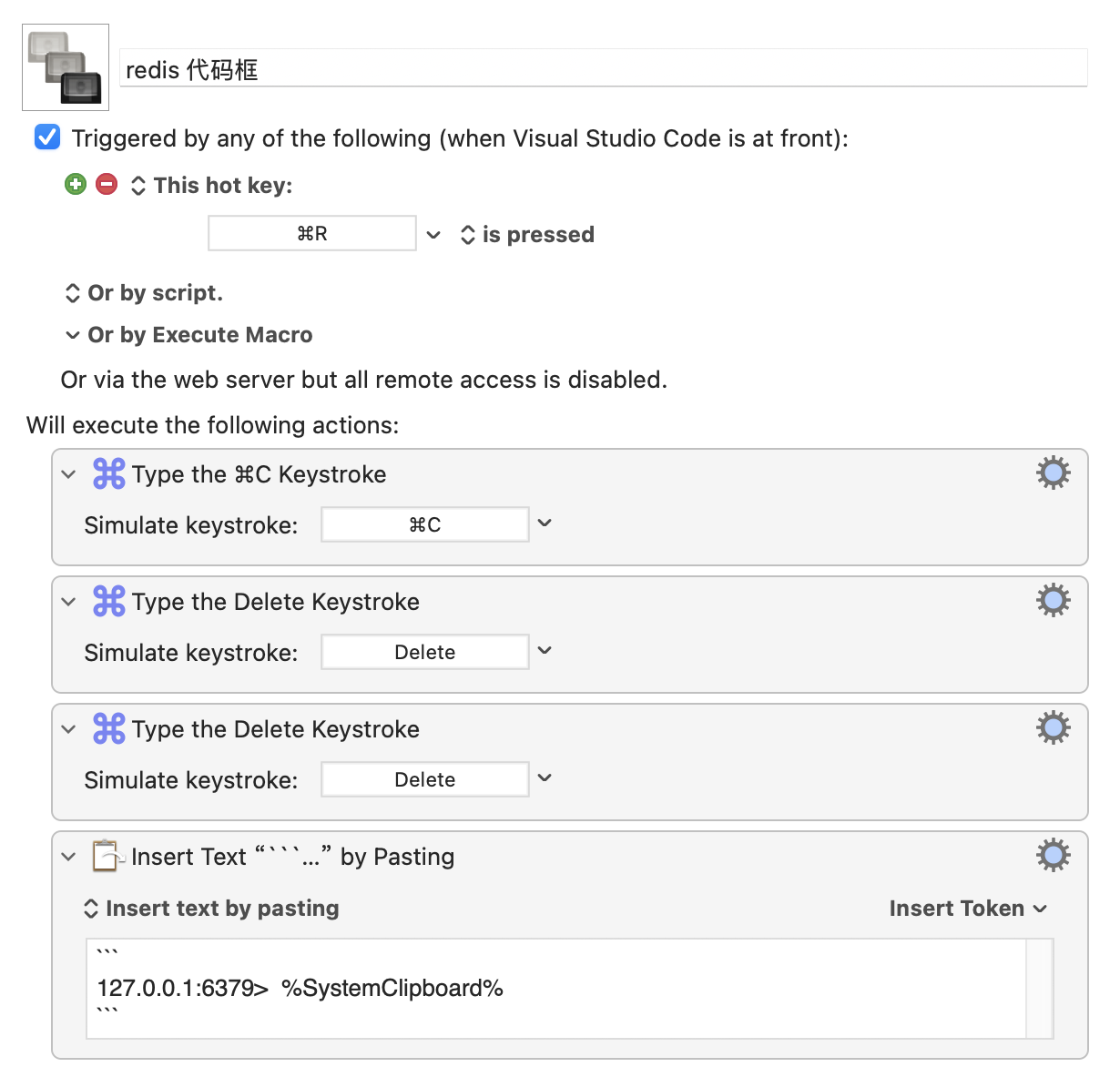Open the 'This hot key' trigger type popup
The width and height of the screenshot is (1120, 1067).
tap(138, 186)
